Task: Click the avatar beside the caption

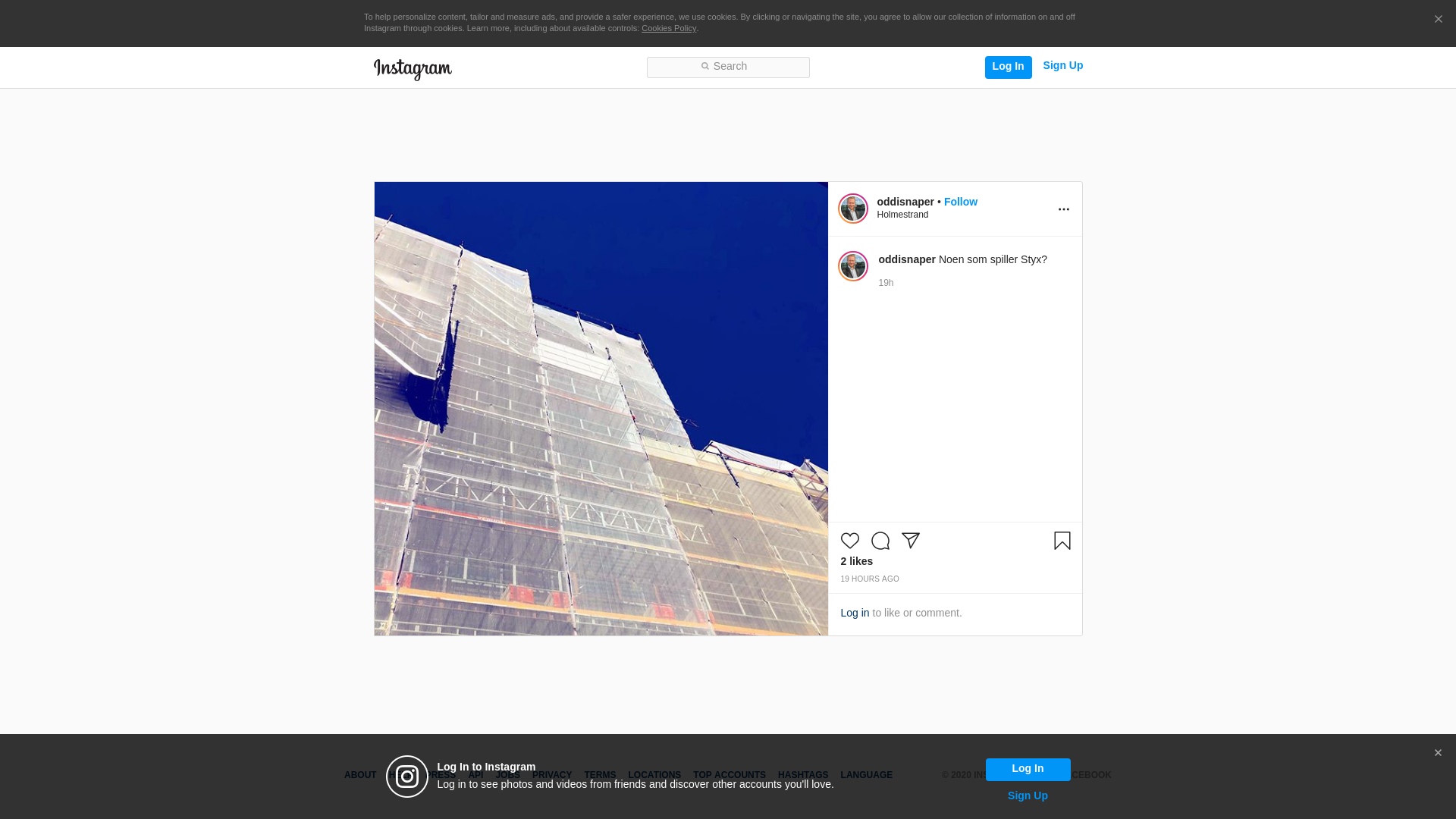Action: [852, 266]
